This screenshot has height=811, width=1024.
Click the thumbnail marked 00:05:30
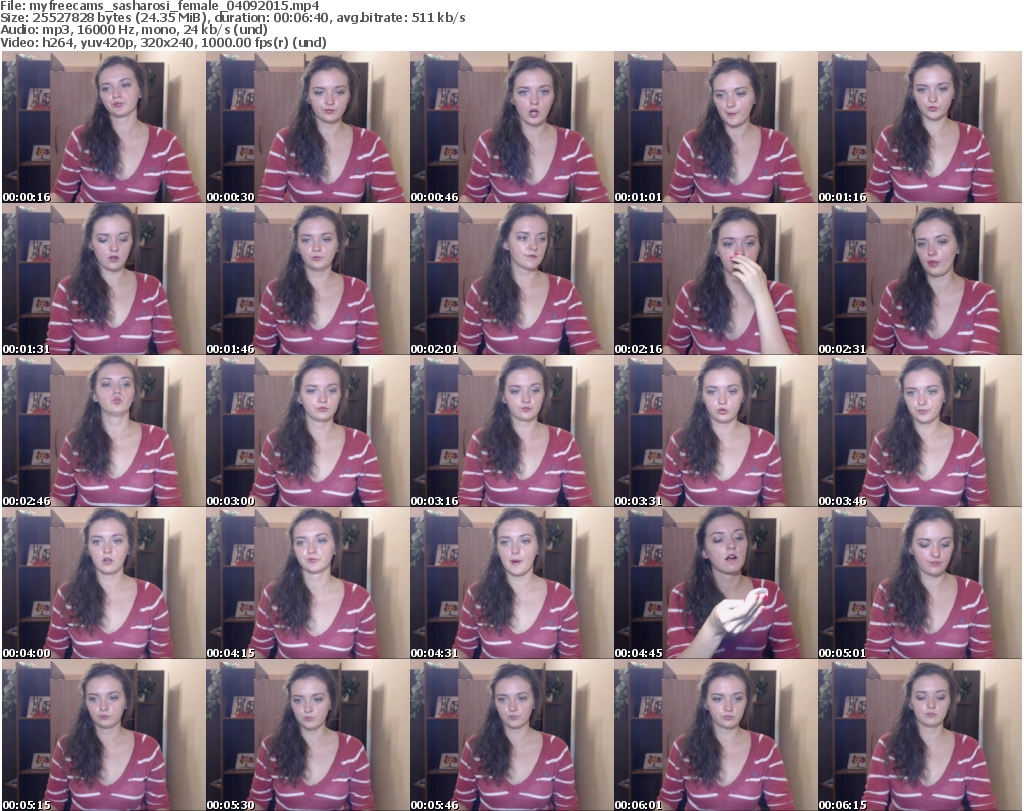(x=307, y=736)
